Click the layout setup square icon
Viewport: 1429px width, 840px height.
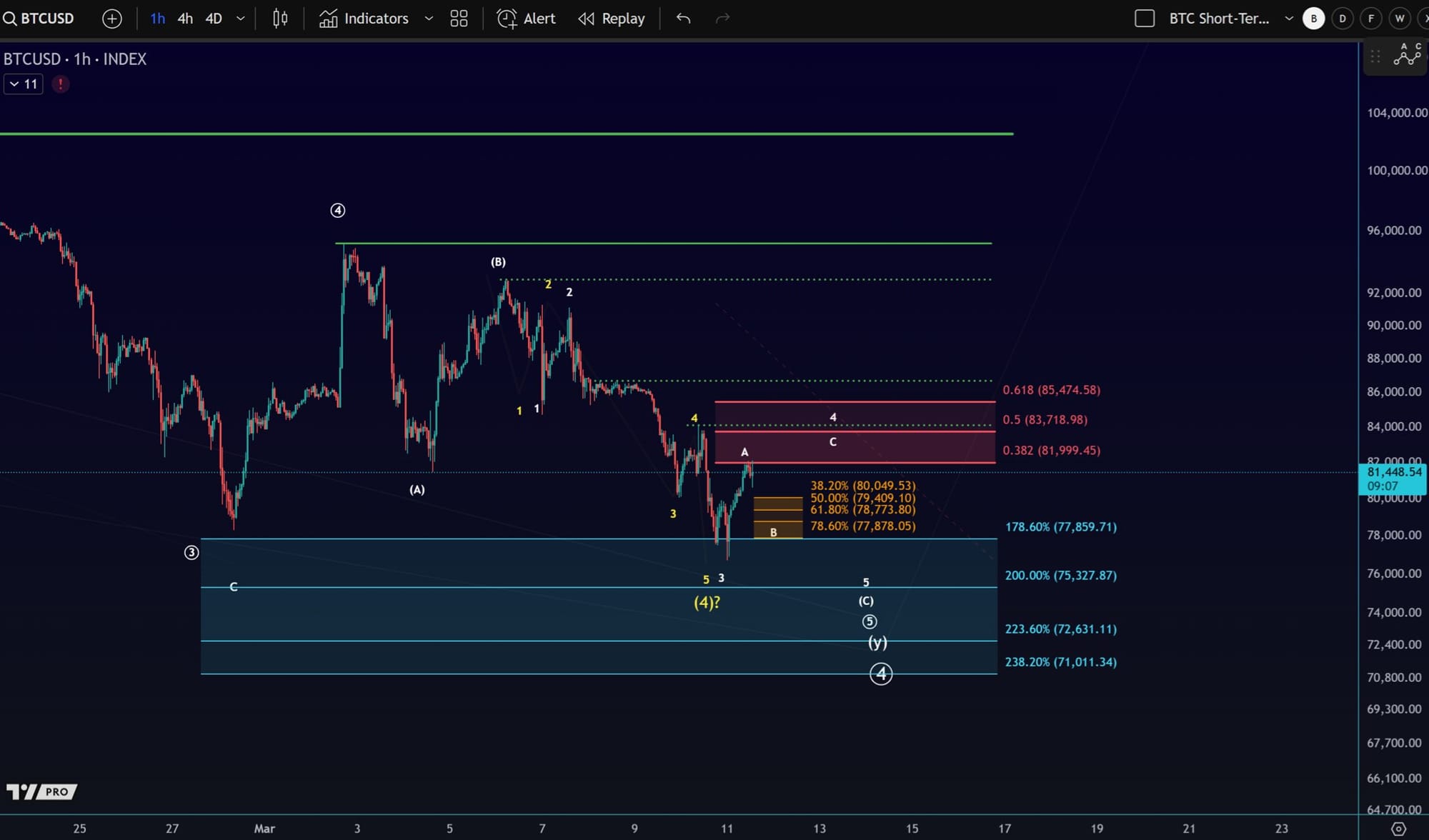click(1145, 19)
